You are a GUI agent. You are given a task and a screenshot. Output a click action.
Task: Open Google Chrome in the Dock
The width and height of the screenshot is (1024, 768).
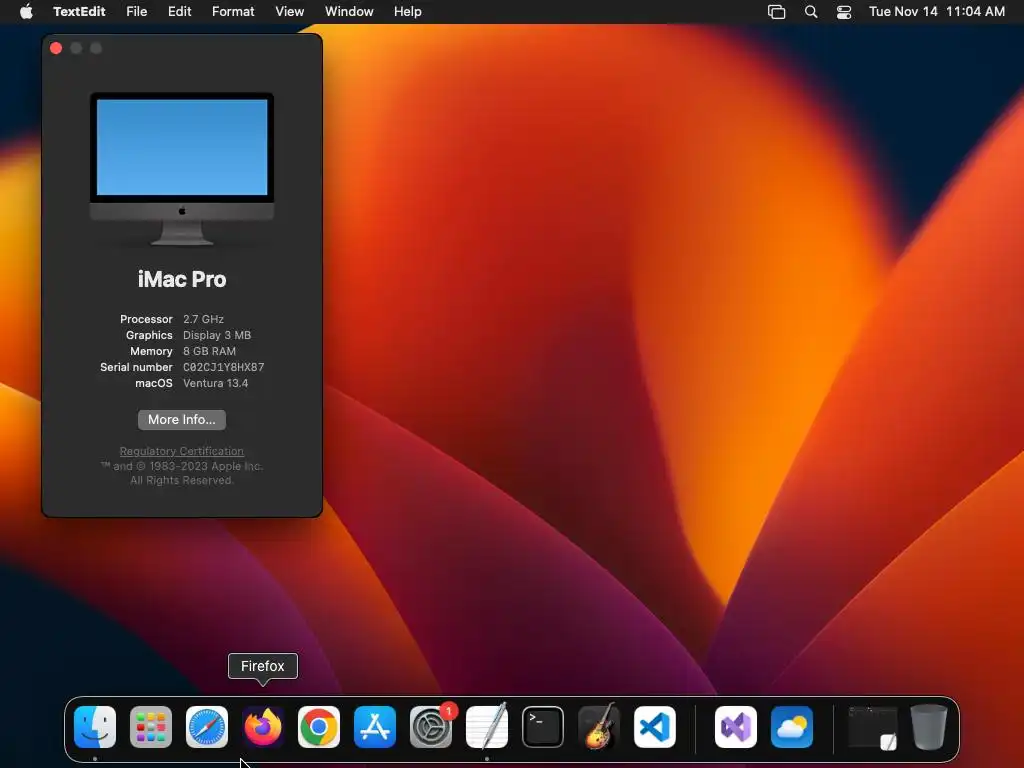(x=319, y=727)
